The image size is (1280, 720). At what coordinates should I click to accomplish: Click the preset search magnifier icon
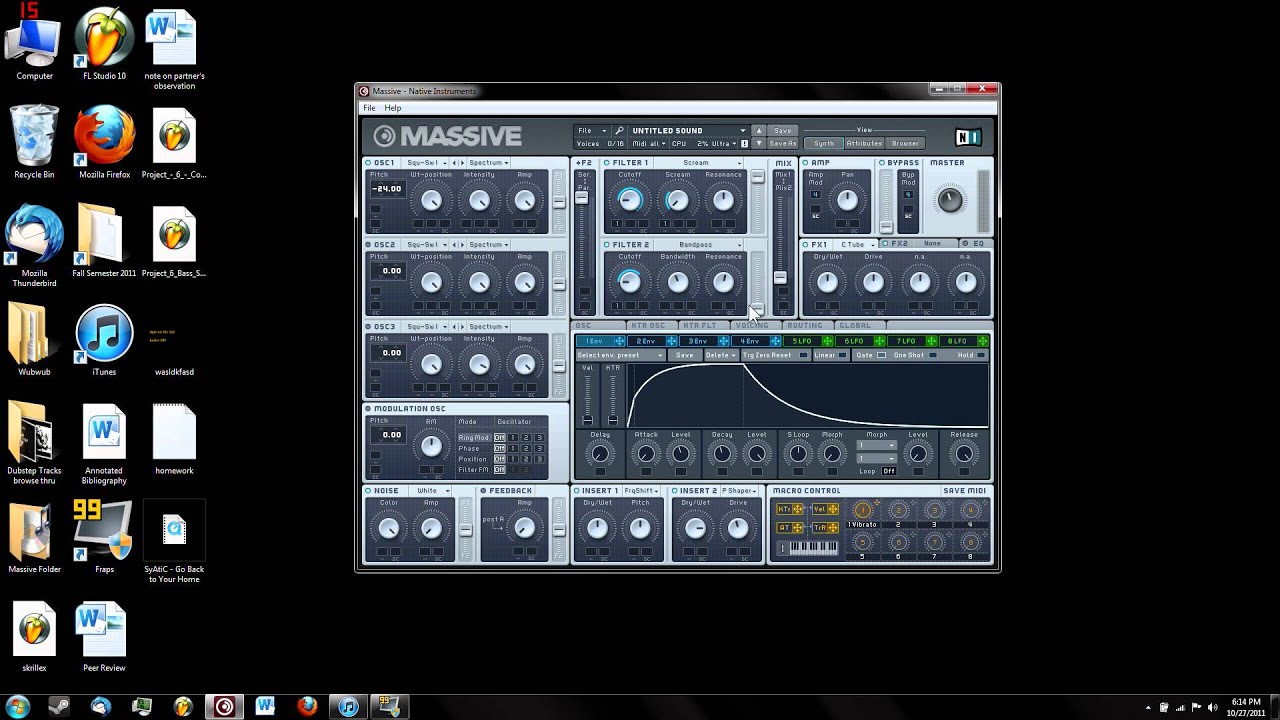point(620,131)
